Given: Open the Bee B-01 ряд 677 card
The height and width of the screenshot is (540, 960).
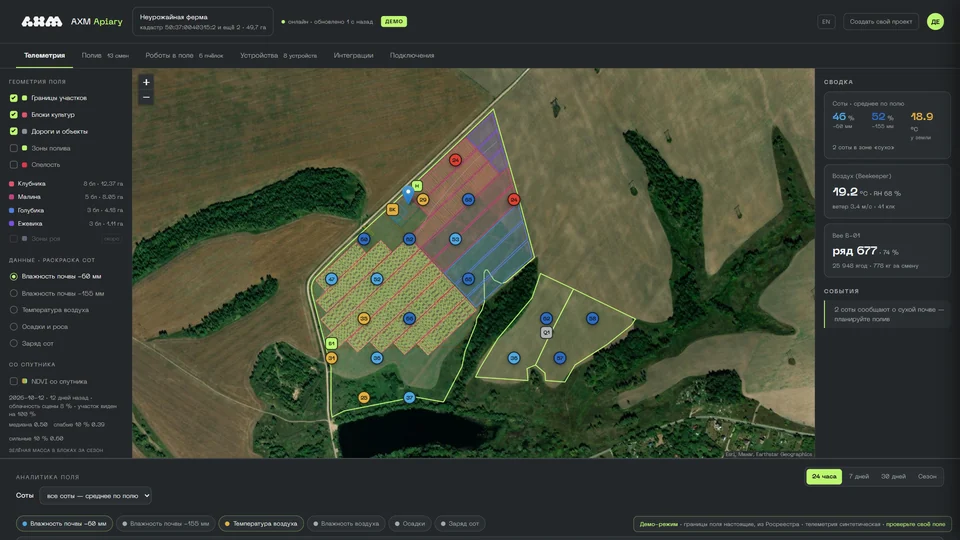Looking at the screenshot, I should [887, 250].
